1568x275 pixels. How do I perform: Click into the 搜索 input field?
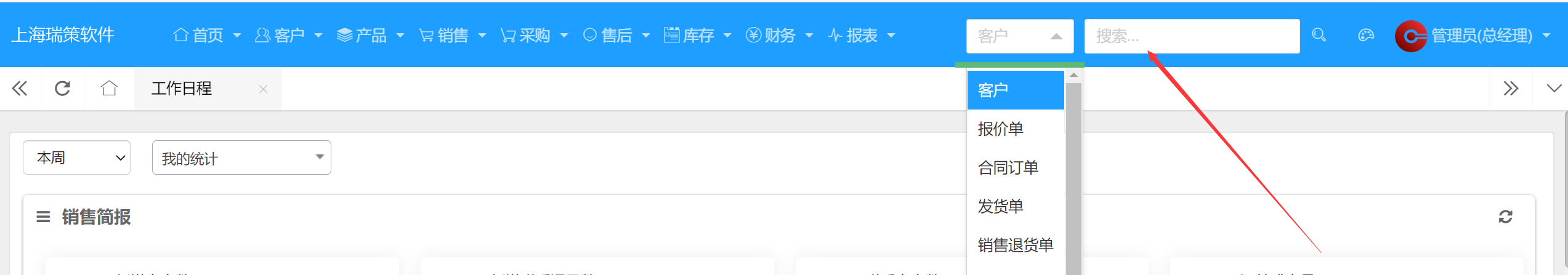pyautogui.click(x=1192, y=36)
